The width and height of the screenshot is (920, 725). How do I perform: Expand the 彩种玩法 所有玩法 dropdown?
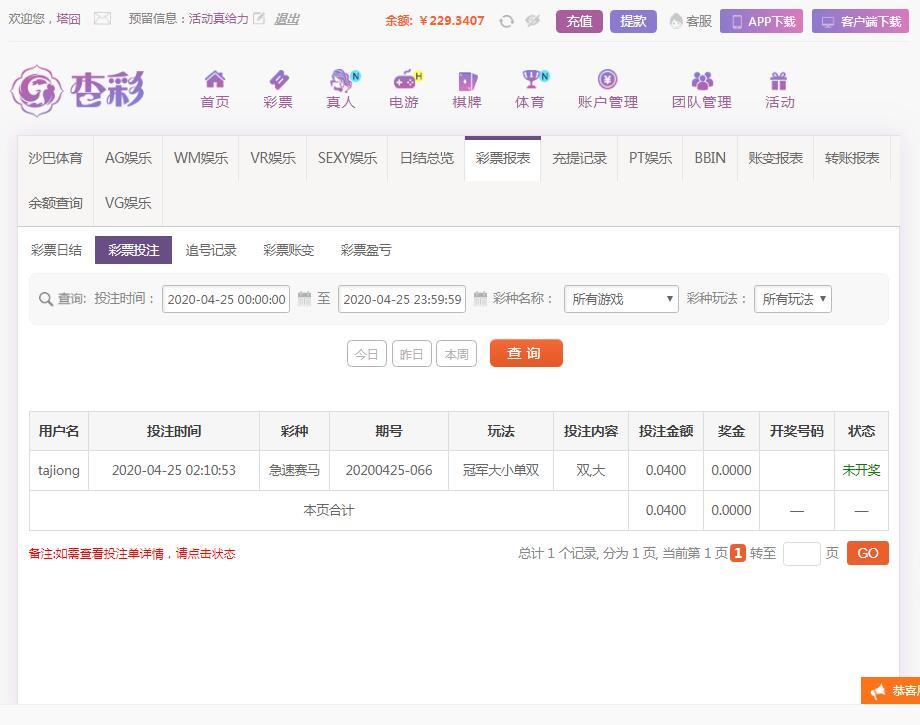click(792, 299)
